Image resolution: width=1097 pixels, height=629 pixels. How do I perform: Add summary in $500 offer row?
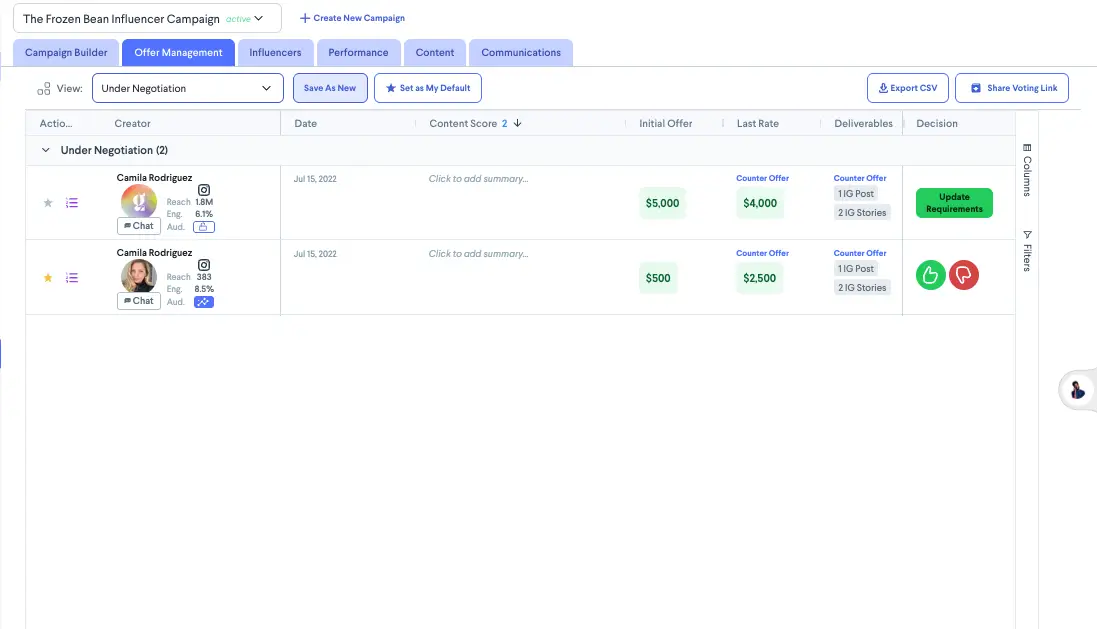tap(479, 253)
